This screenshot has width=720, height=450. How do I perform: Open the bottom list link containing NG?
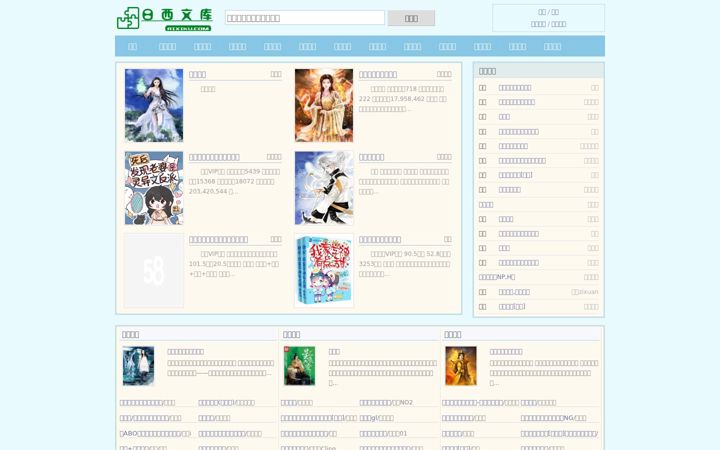click(x=553, y=418)
